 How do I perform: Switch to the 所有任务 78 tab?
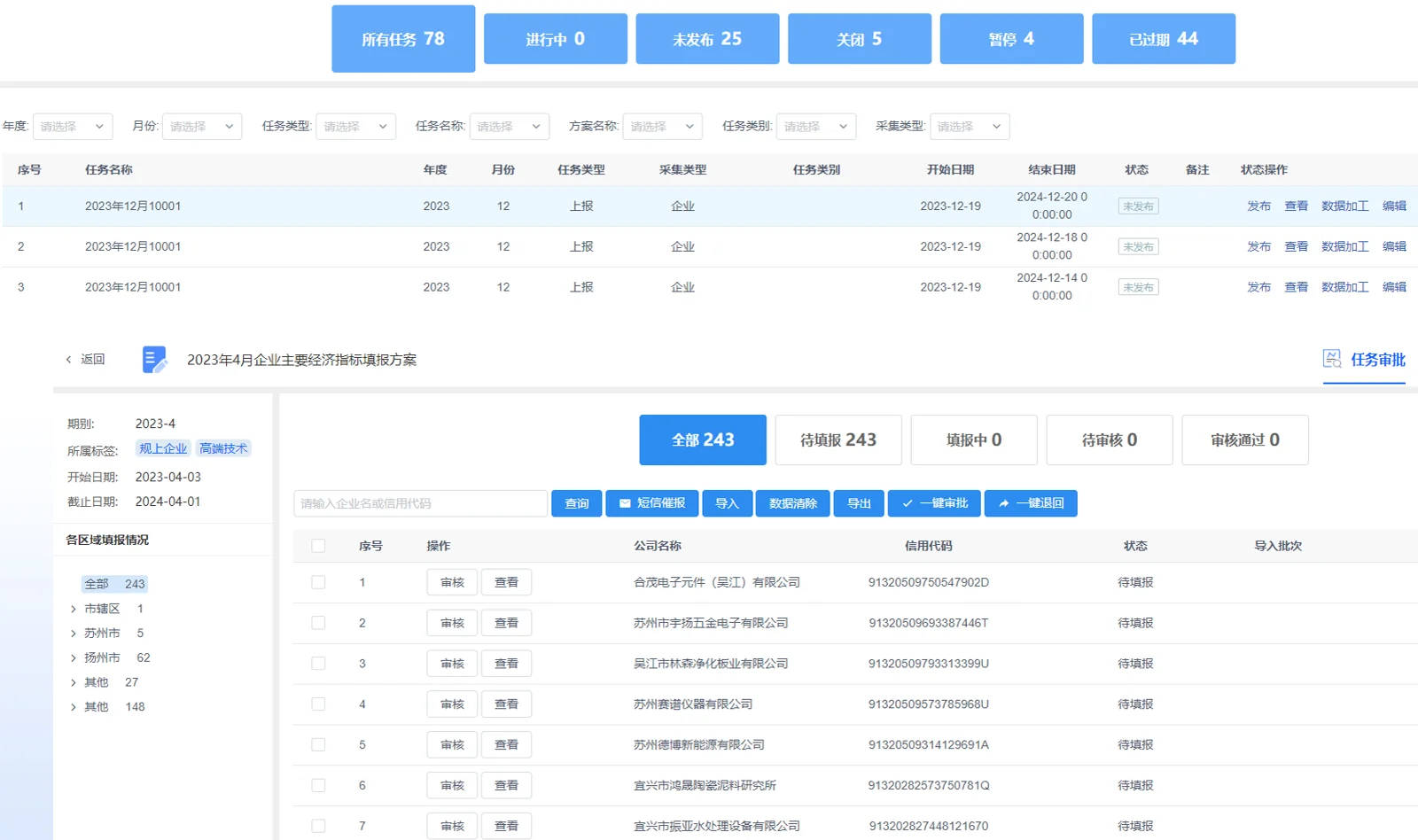coord(403,39)
